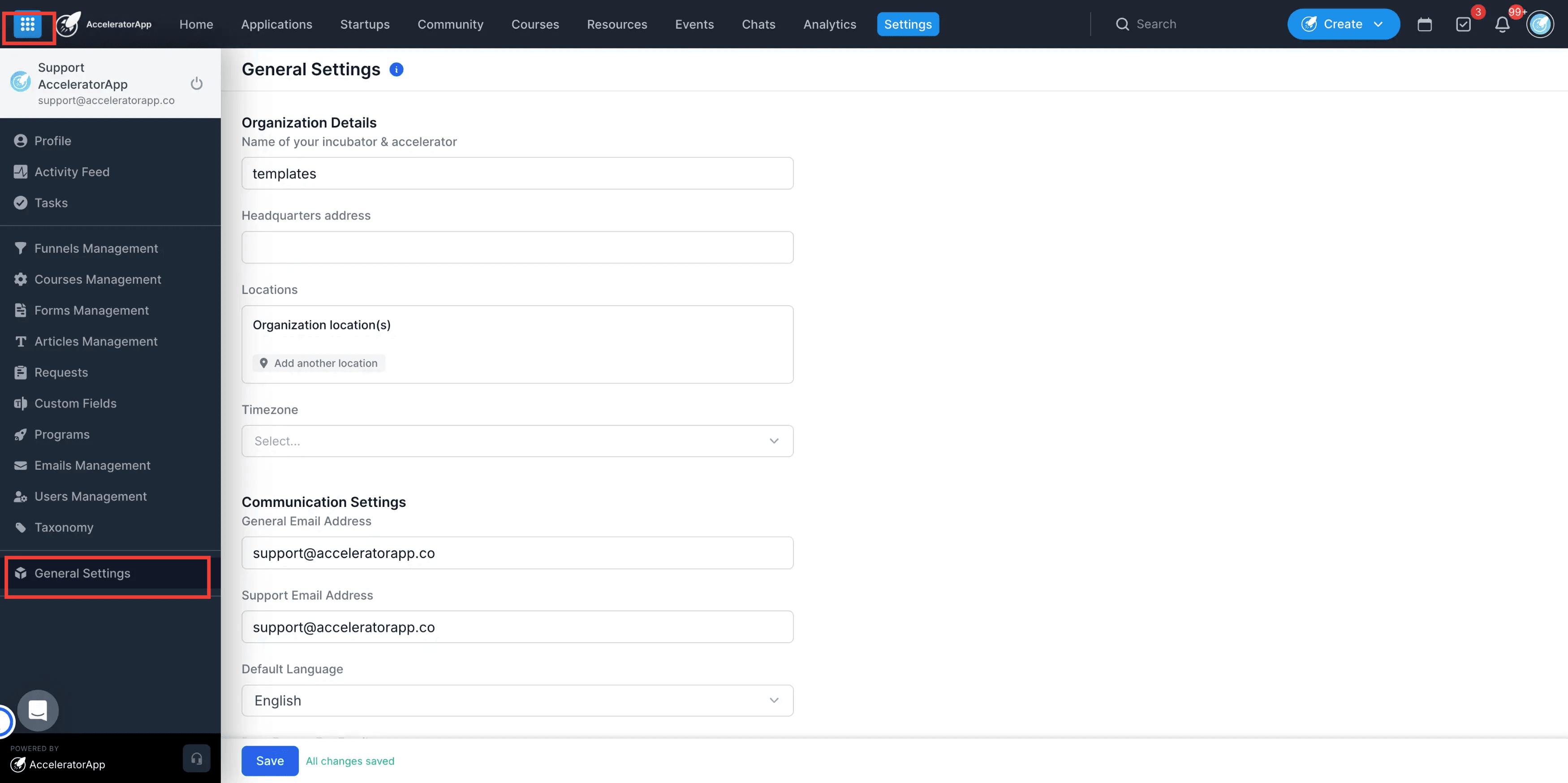Viewport: 1568px width, 783px height.
Task: Click support@acceleratorapp.co under account name
Action: click(x=106, y=100)
